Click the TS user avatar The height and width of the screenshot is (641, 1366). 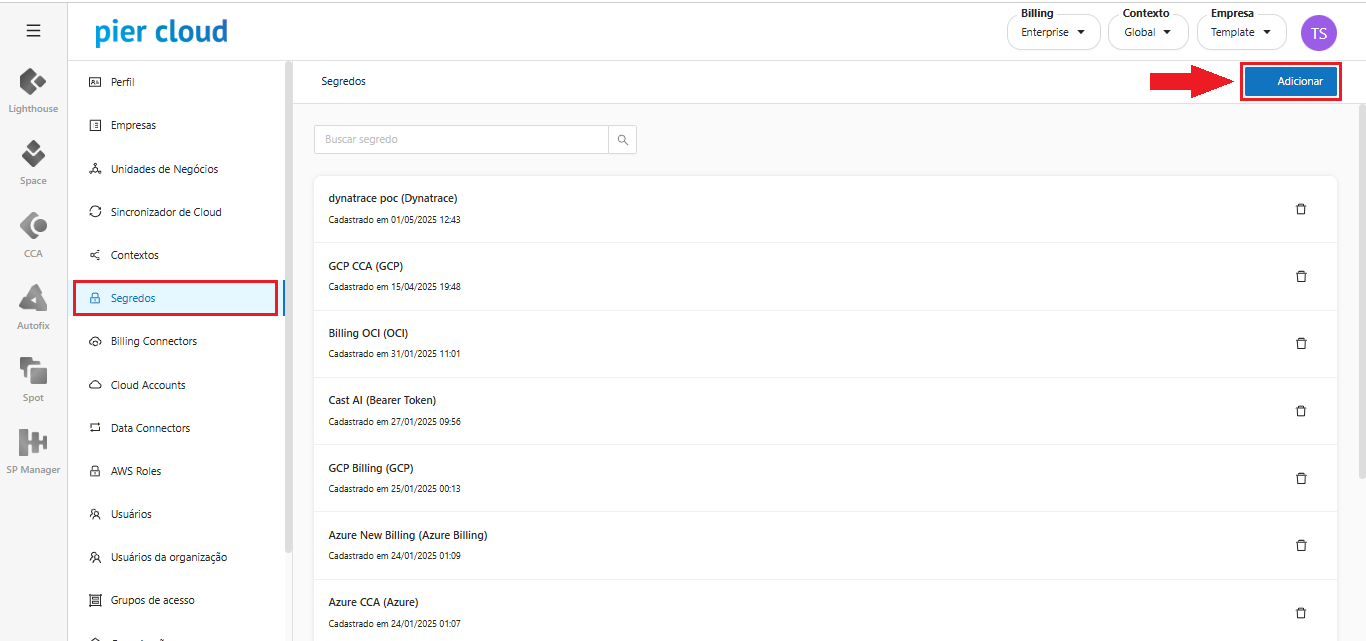[1318, 33]
